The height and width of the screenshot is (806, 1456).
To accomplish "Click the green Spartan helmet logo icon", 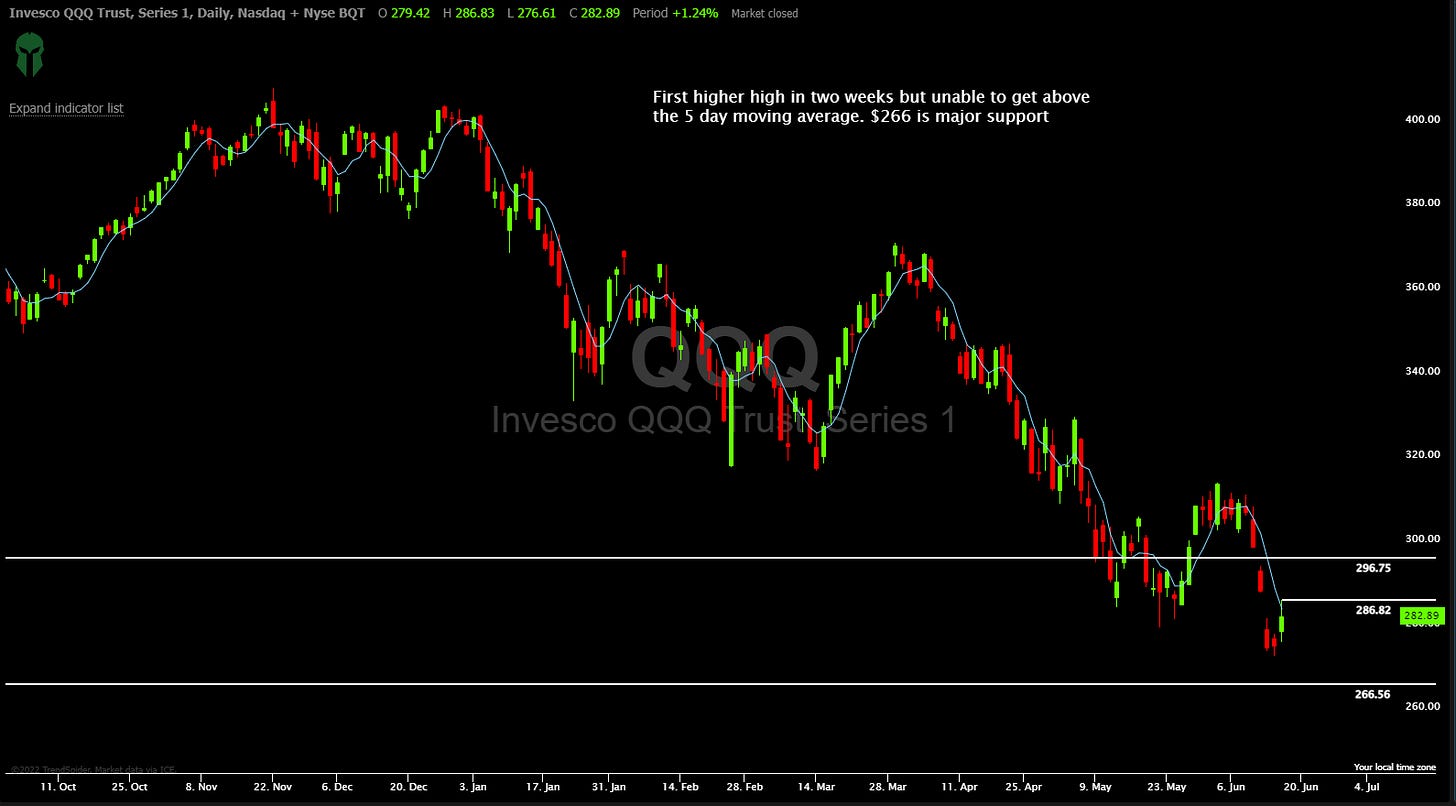I will click(x=29, y=55).
